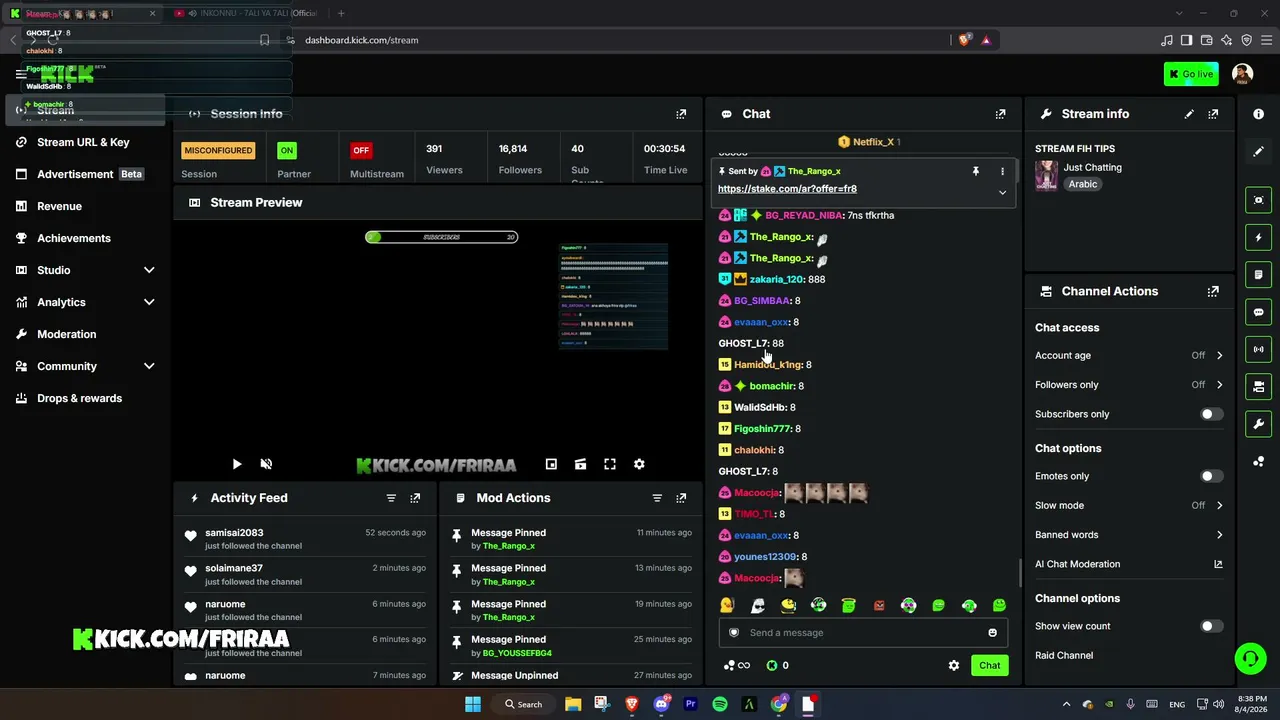The image size is (1280, 720).
Task: Open Spotify from the taskbar
Action: (x=720, y=704)
